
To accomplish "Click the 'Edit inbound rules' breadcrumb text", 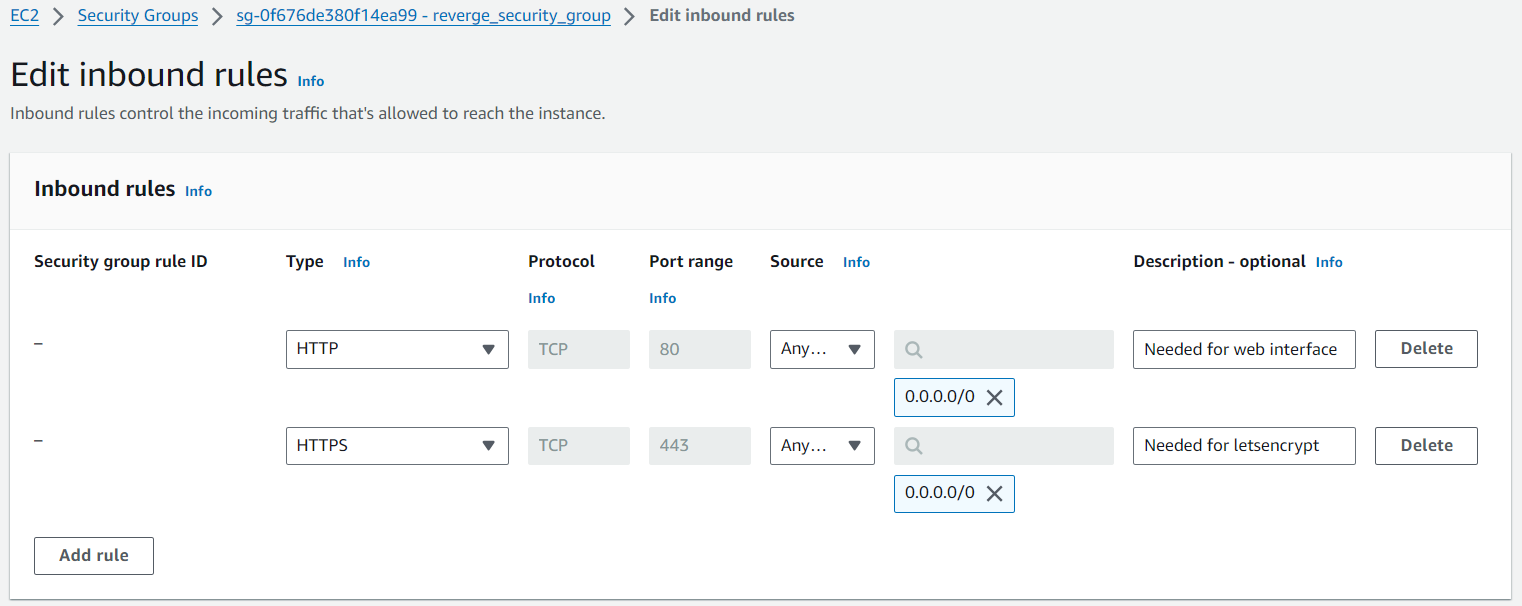I will 722,16.
